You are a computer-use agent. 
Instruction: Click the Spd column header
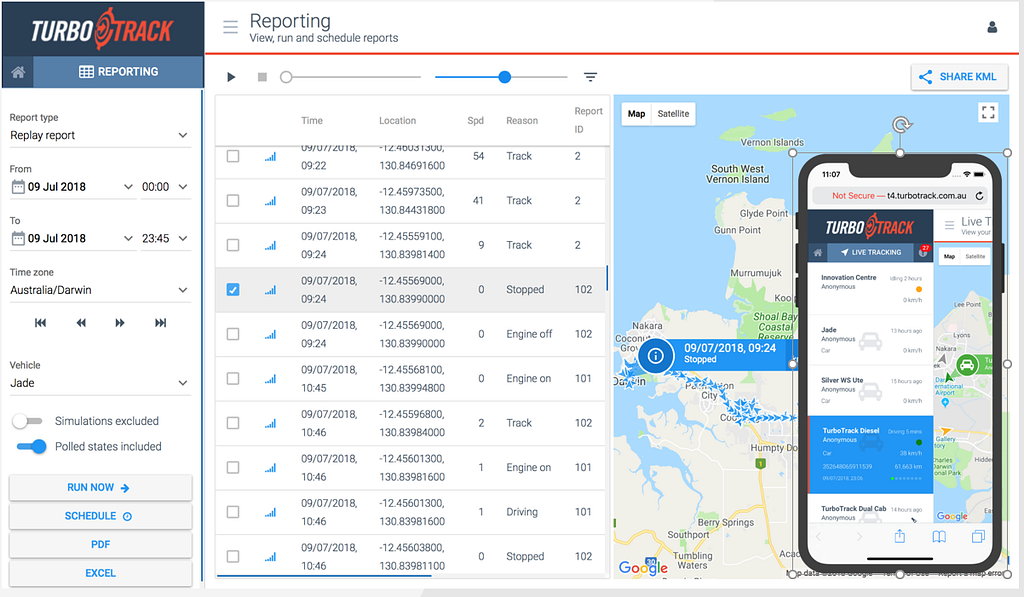475,121
